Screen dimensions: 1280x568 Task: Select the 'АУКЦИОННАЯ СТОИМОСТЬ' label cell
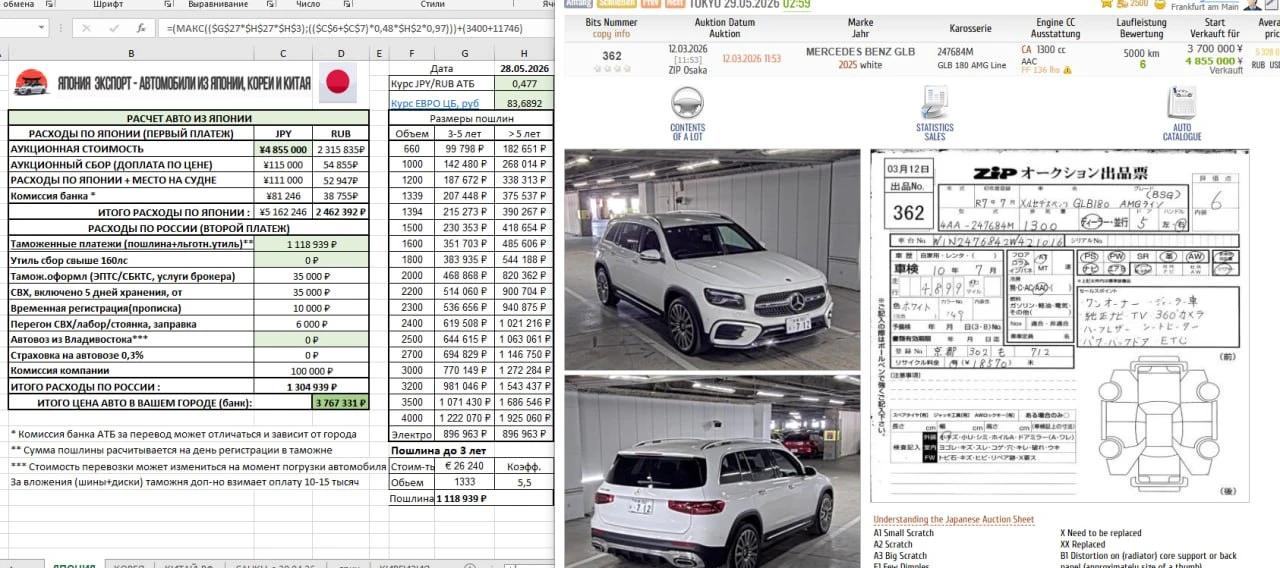[131, 148]
